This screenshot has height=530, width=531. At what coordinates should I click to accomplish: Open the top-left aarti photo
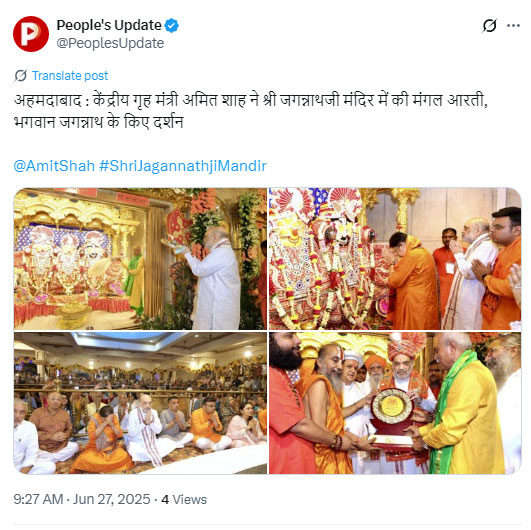tap(140, 259)
